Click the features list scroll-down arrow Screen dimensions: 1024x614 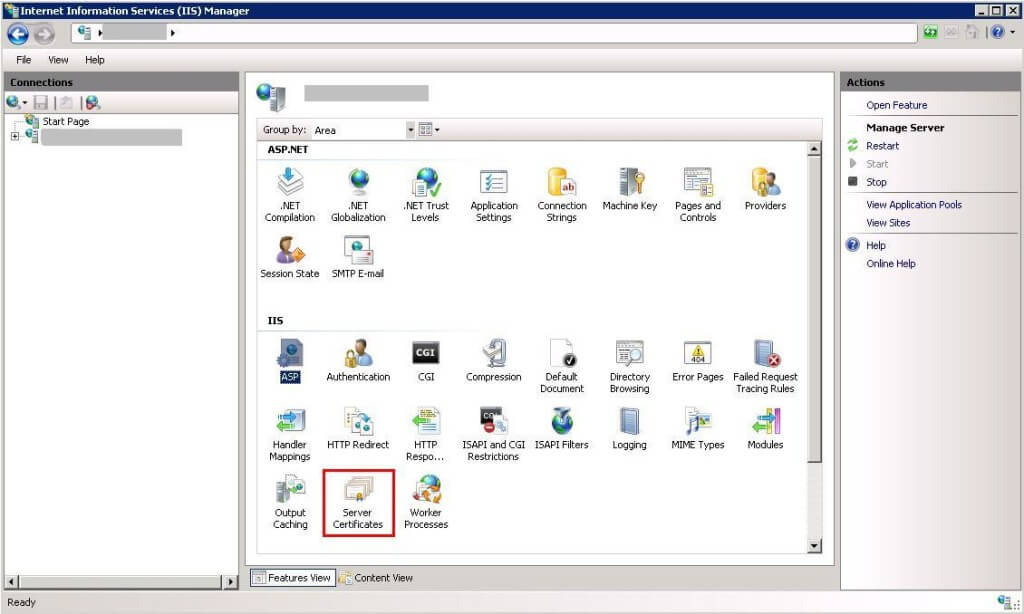[814, 546]
